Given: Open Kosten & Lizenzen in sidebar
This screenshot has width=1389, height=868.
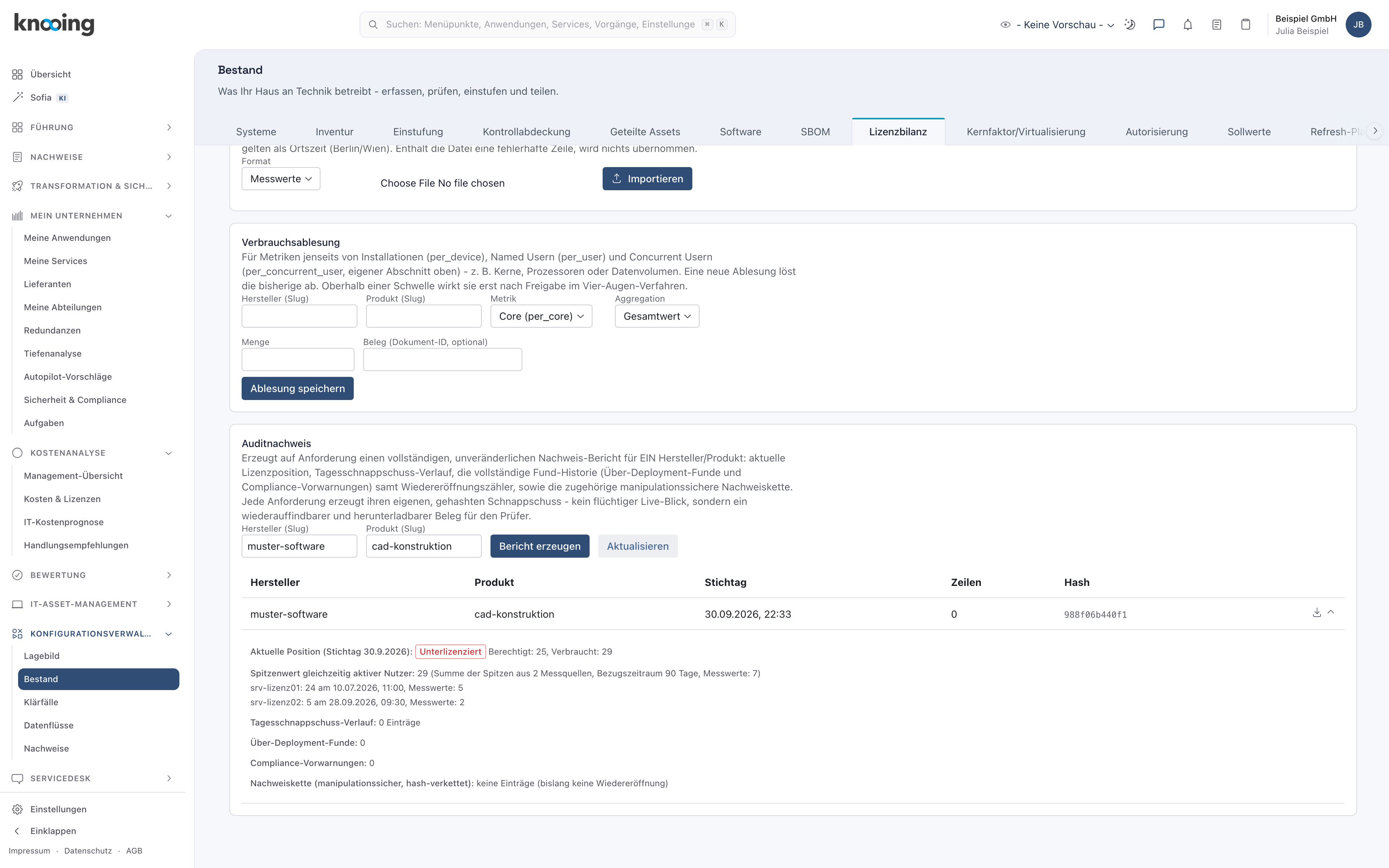Looking at the screenshot, I should click(62, 499).
